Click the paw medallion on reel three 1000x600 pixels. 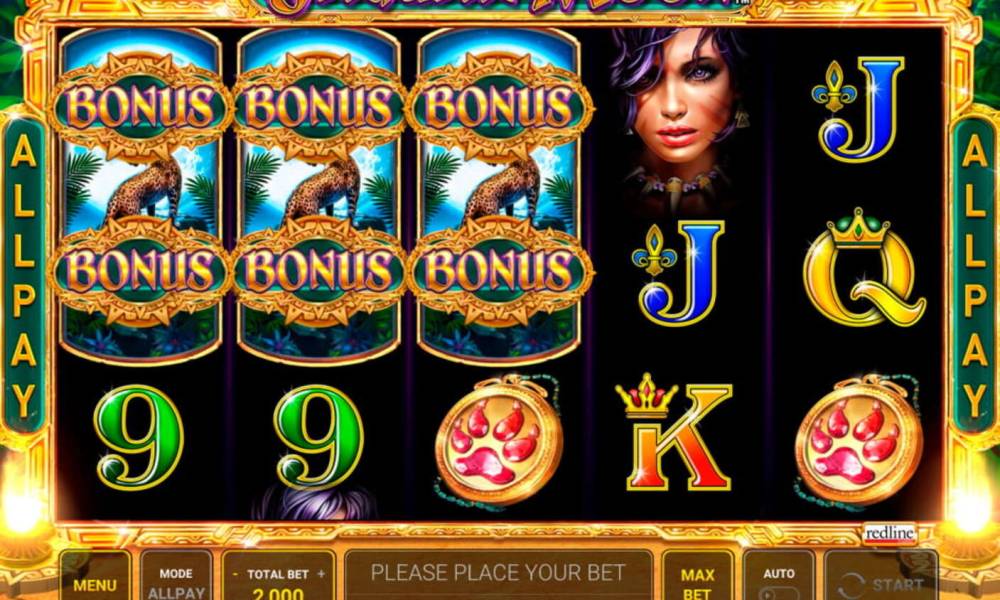coord(499,439)
